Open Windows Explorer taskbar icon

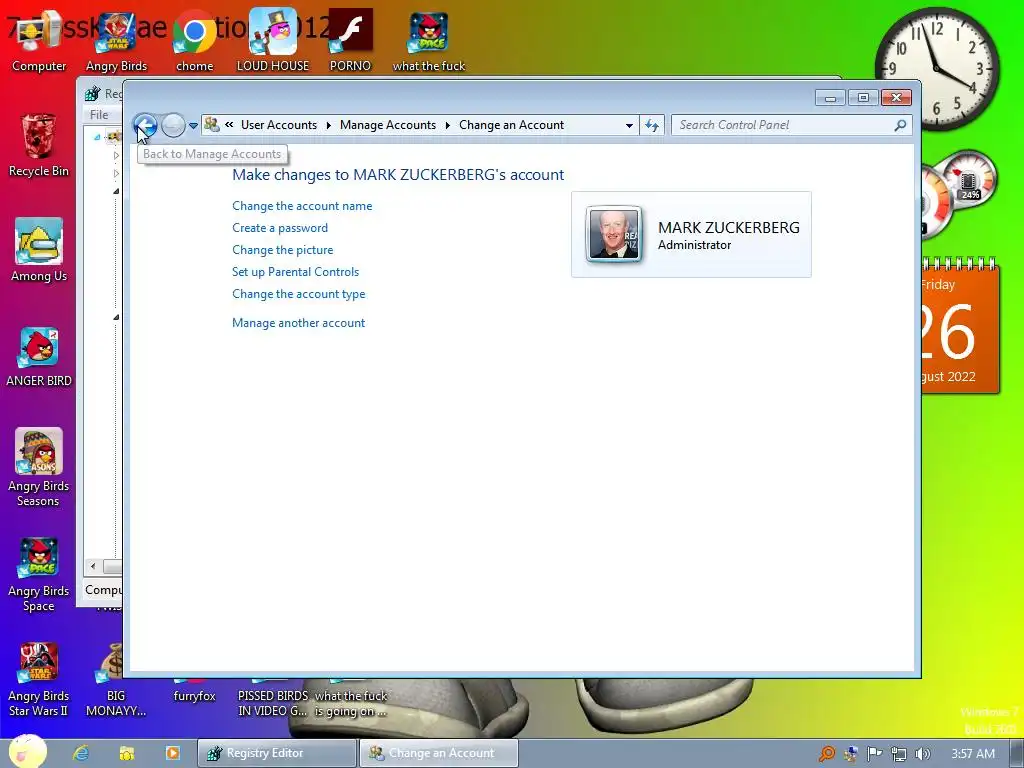[127, 753]
